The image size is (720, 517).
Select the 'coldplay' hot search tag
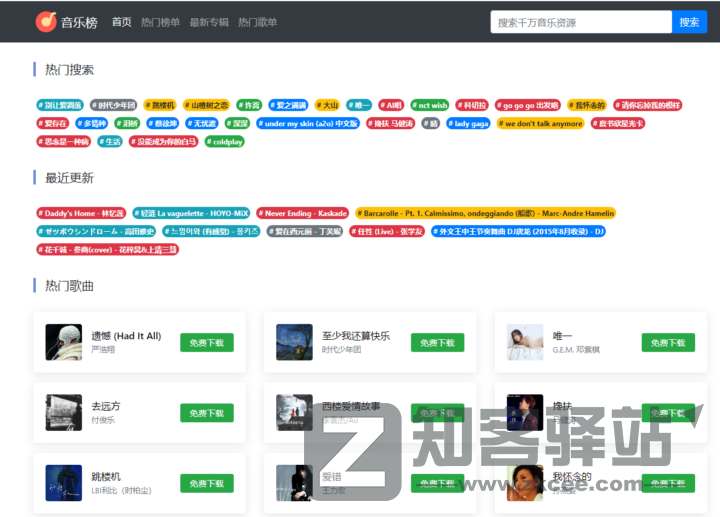[x=225, y=141]
